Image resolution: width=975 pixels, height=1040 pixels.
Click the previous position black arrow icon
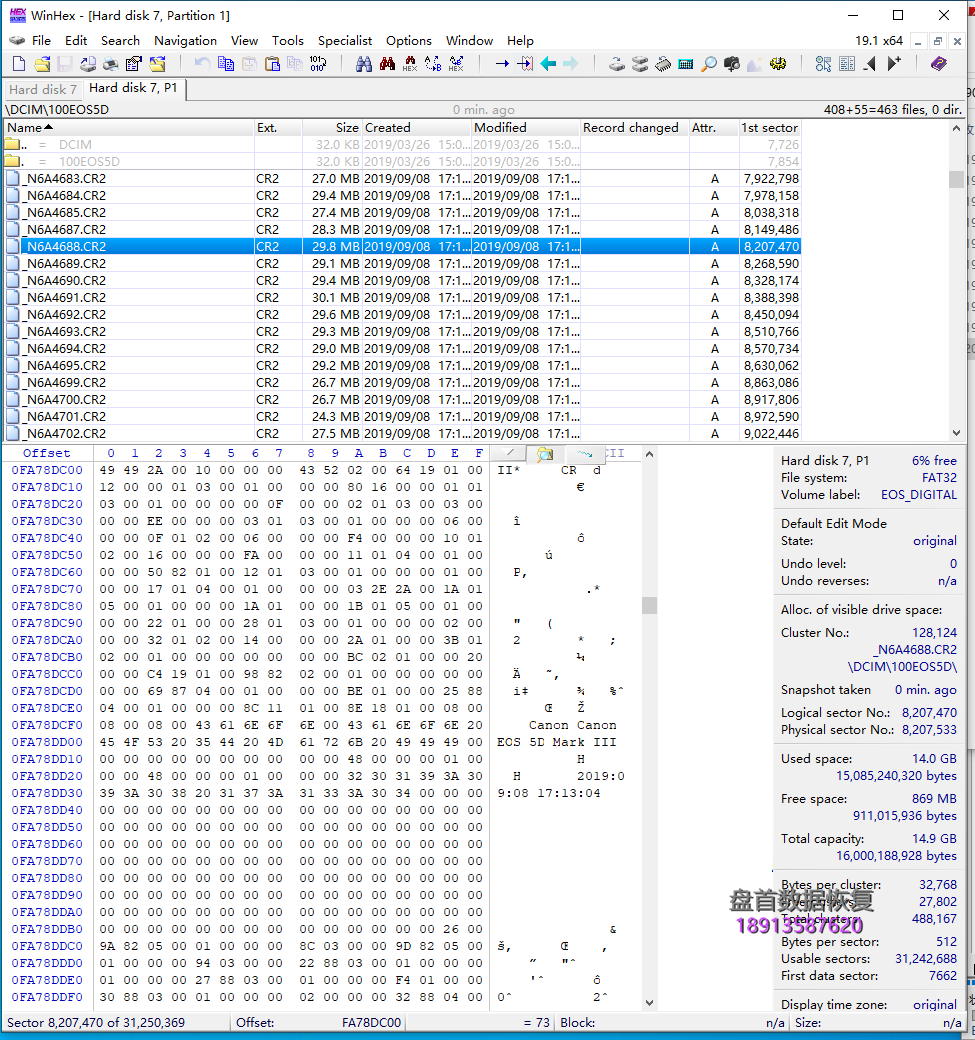coord(870,64)
